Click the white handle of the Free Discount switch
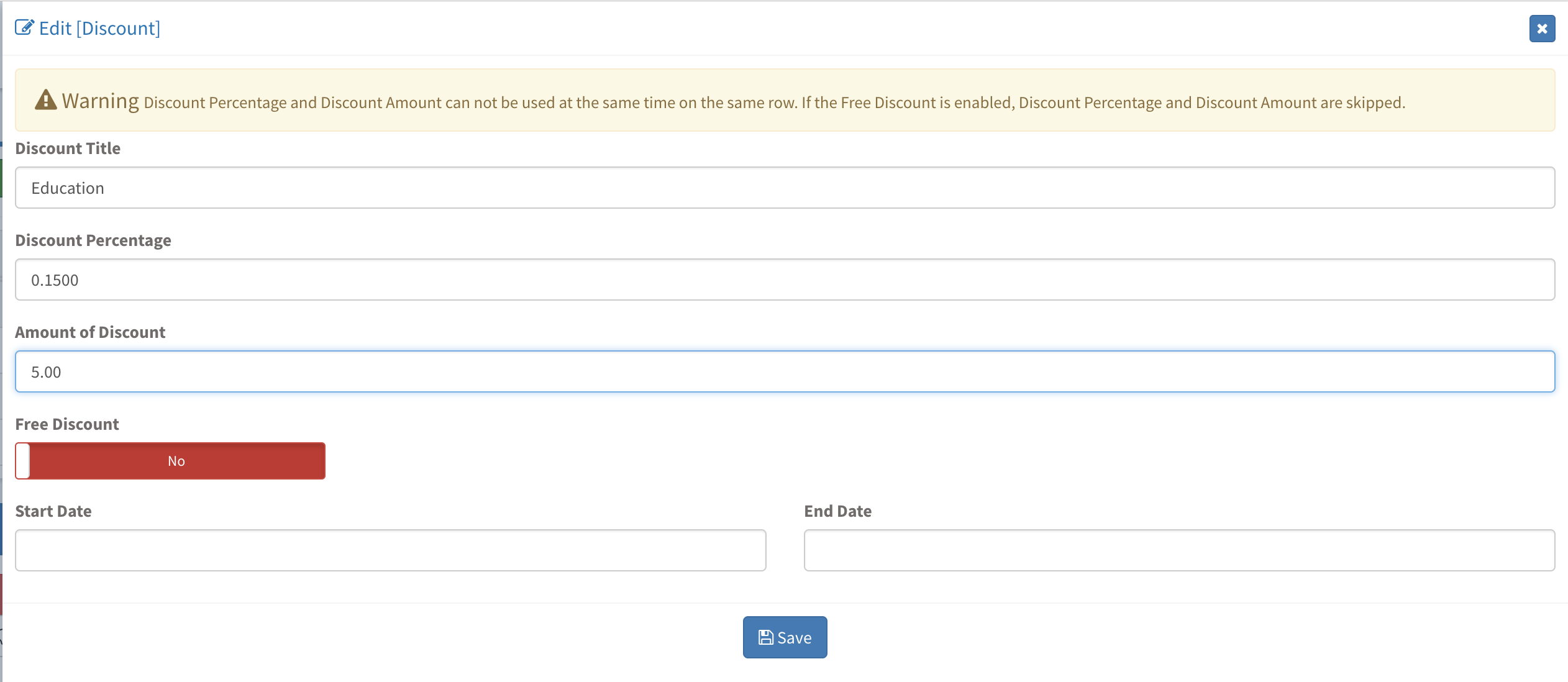1568x682 pixels. [23, 461]
